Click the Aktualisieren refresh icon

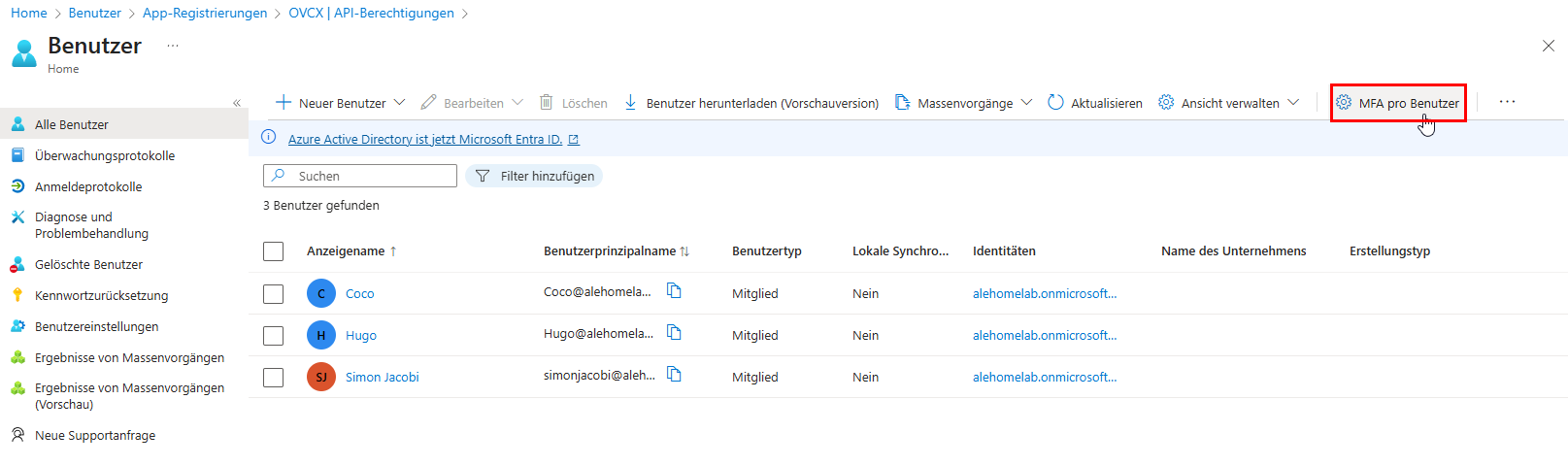coord(1055,103)
